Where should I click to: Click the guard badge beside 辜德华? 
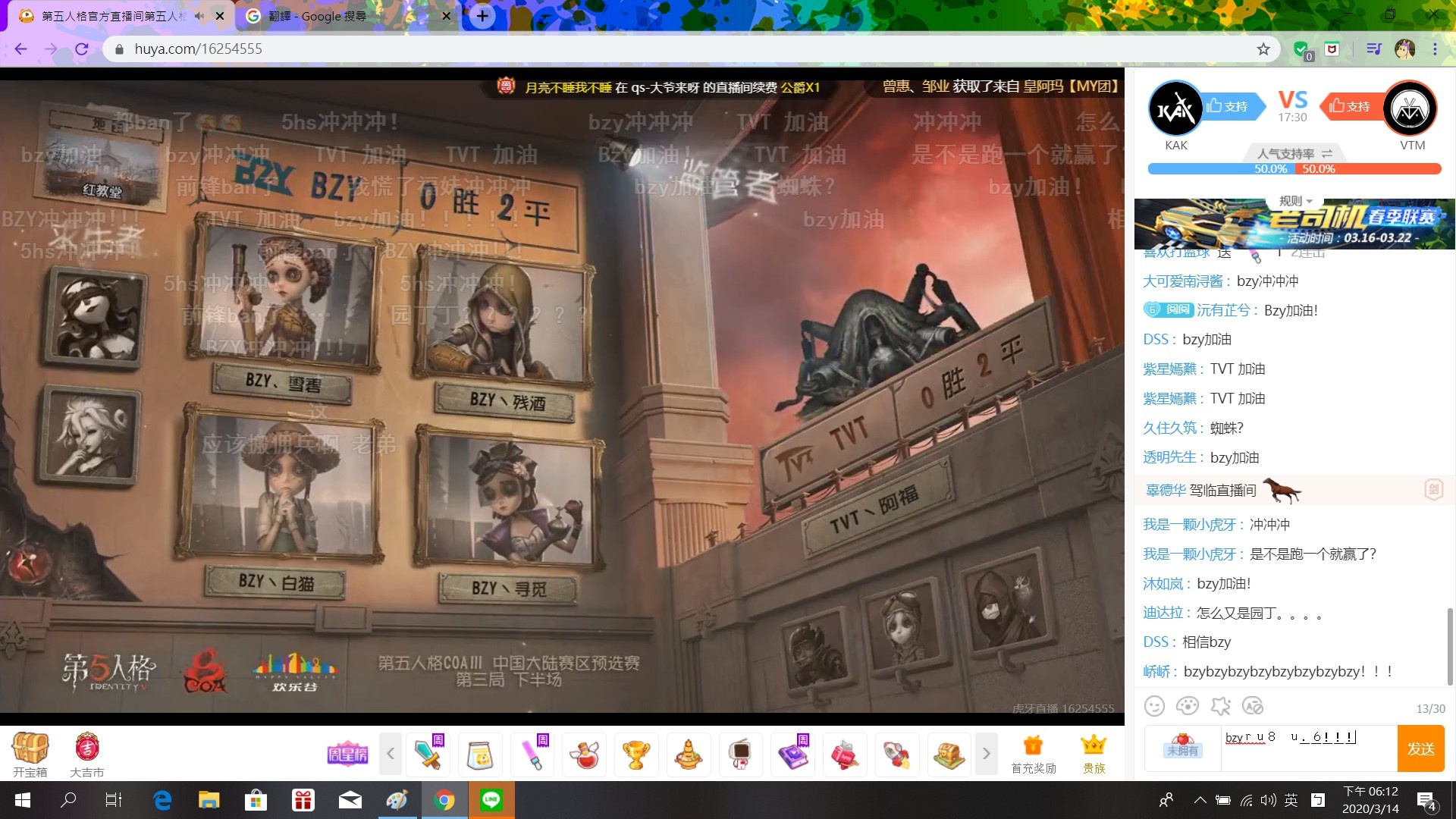tap(1433, 490)
